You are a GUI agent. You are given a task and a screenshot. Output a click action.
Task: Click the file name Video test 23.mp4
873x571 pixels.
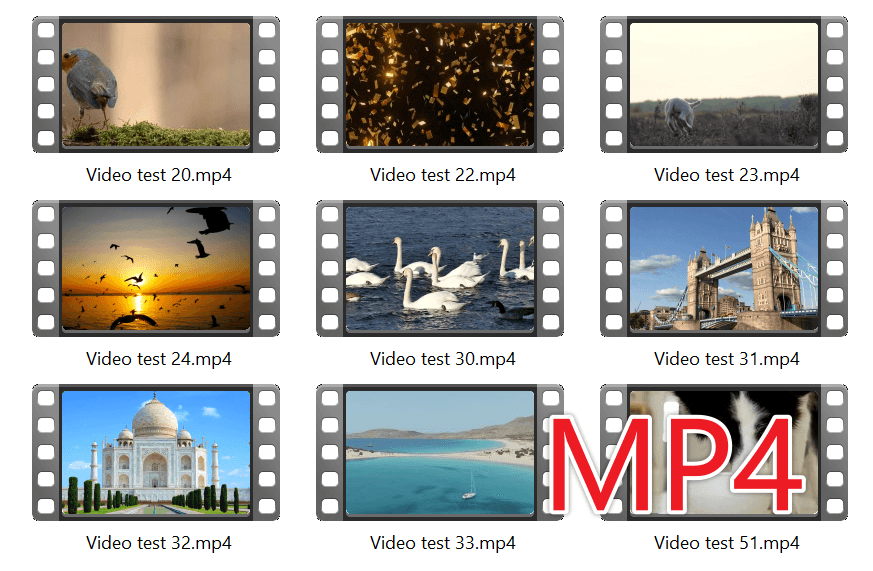coord(727,175)
